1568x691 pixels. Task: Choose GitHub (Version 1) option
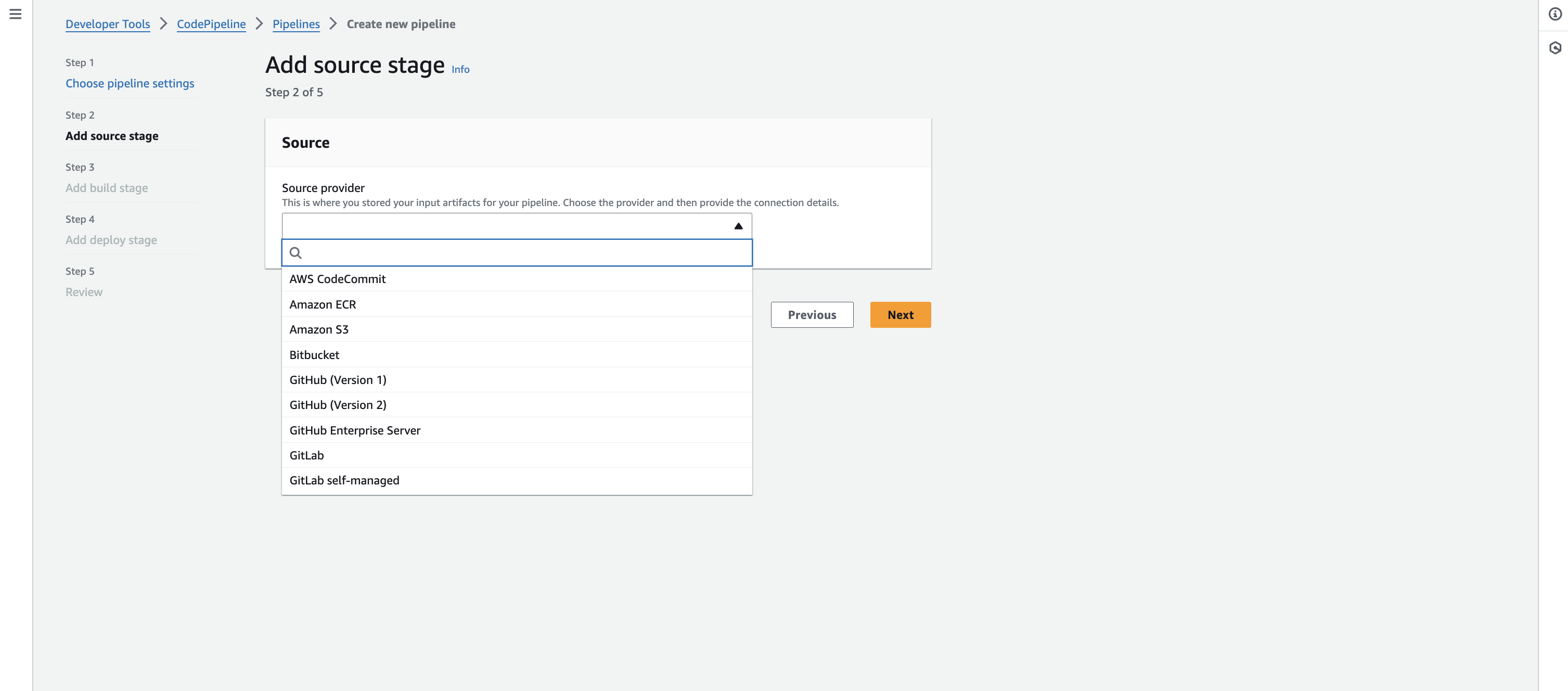[x=337, y=380]
